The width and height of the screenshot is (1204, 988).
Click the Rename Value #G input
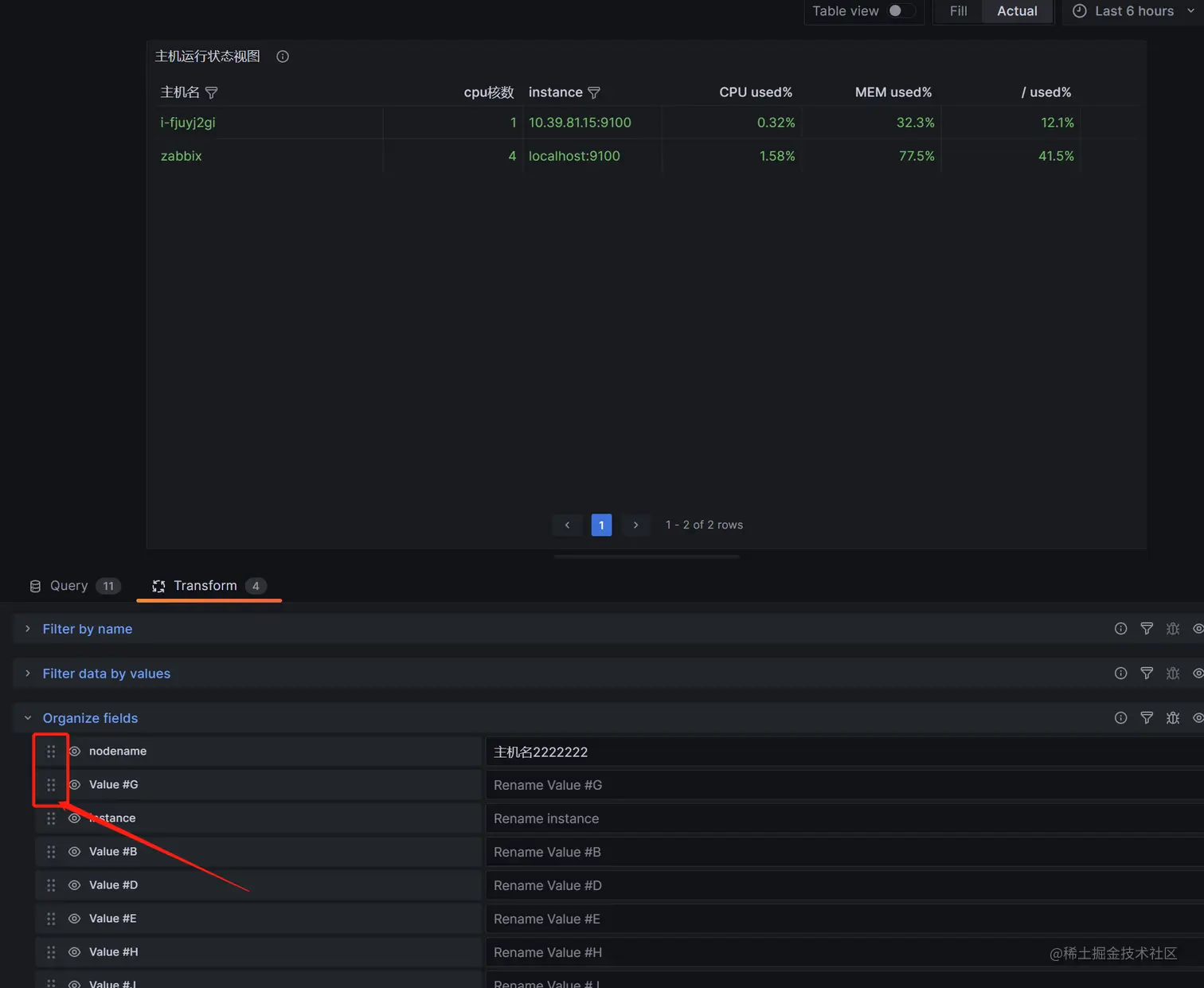(845, 785)
